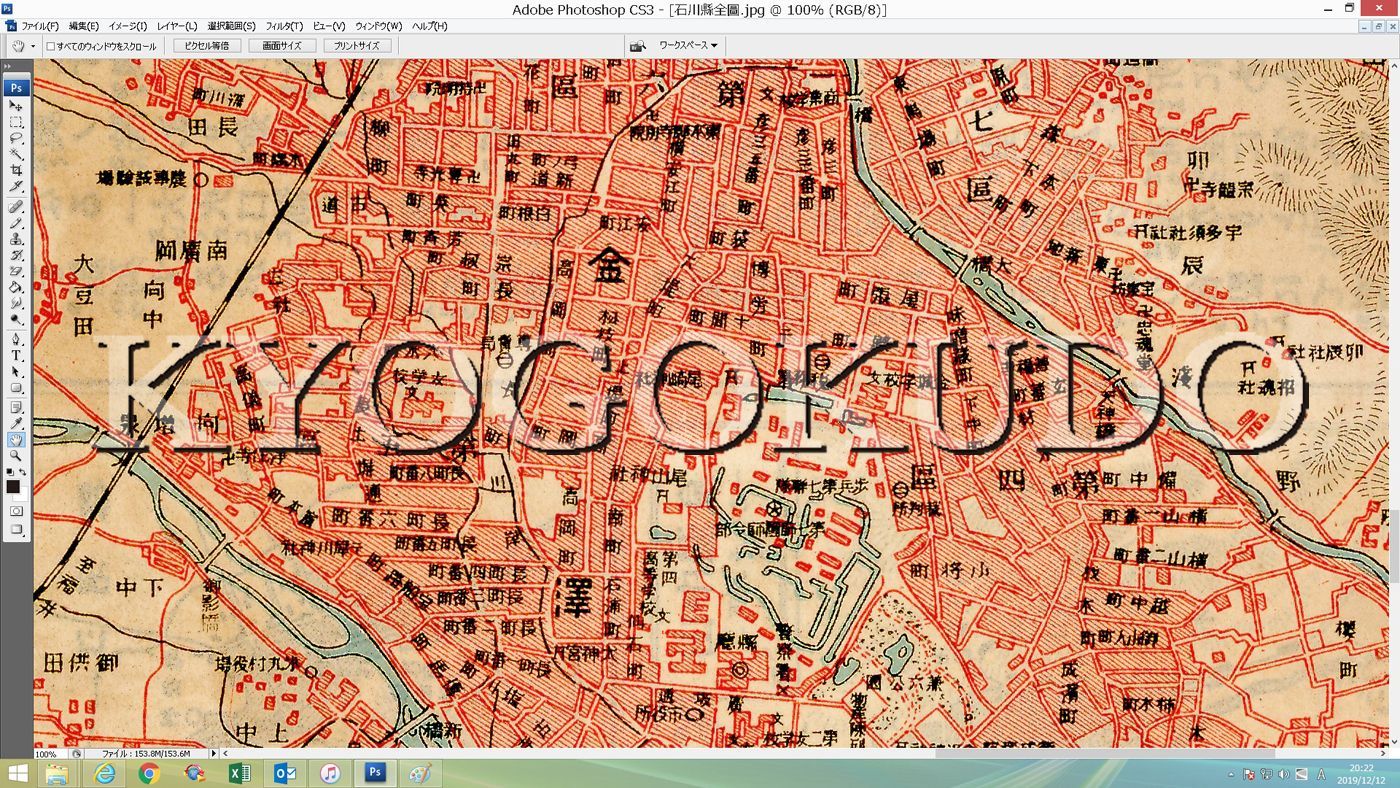Image resolution: width=1400 pixels, height=788 pixels.
Task: Click the 100% zoom field
Action: point(50,754)
